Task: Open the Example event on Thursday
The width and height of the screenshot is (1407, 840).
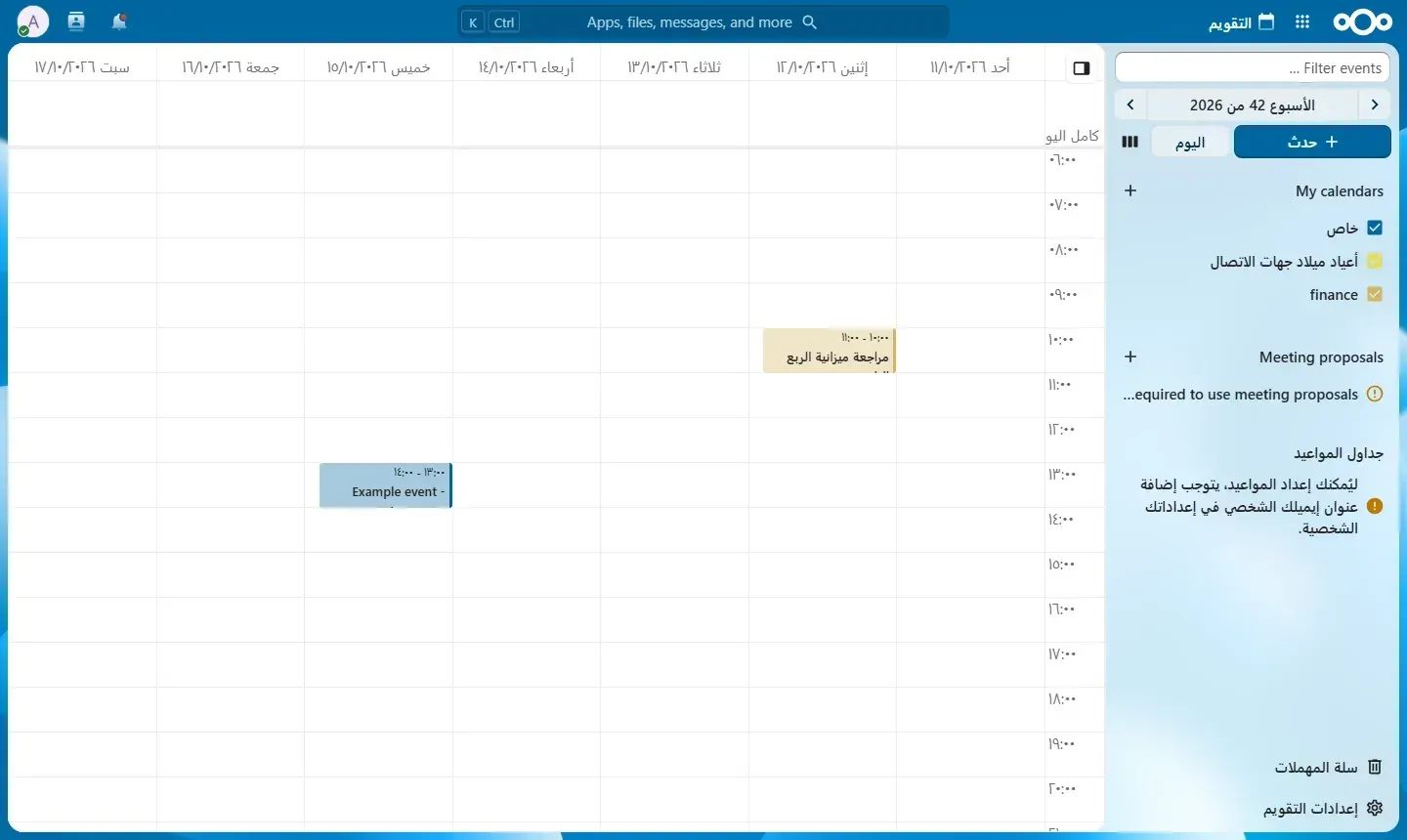Action: pos(386,485)
